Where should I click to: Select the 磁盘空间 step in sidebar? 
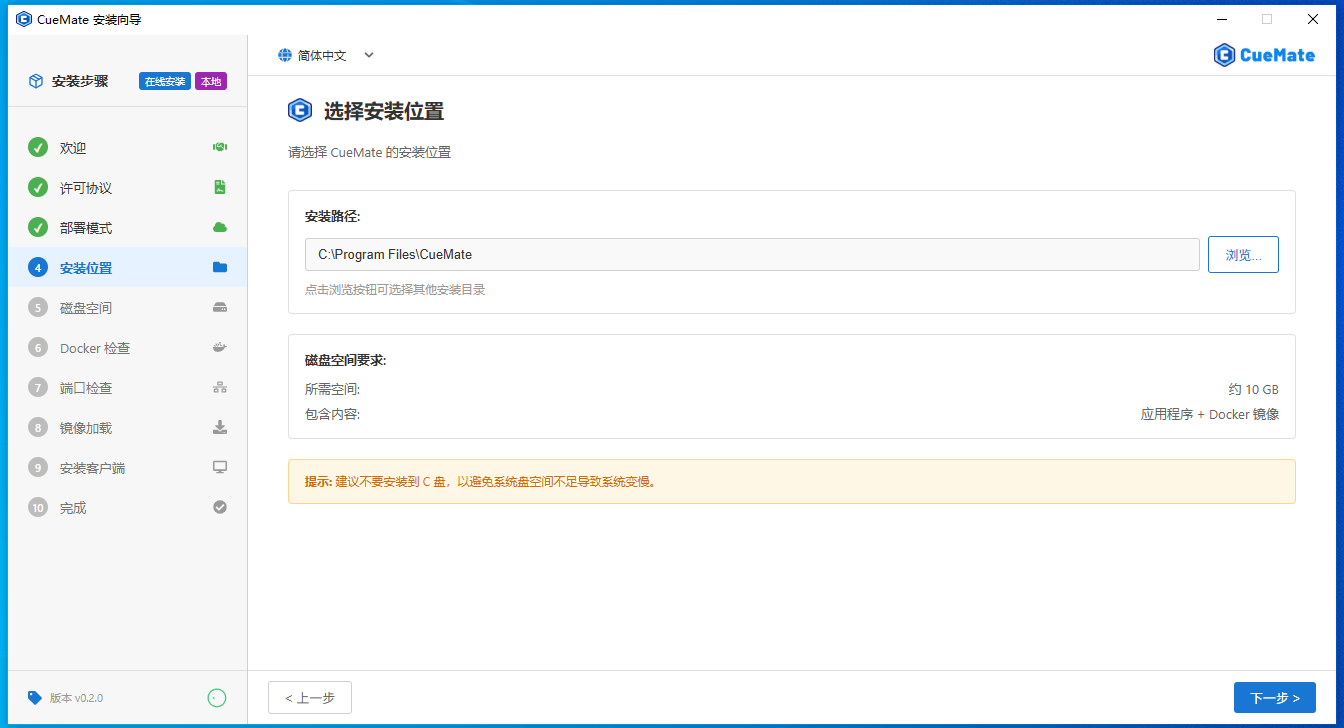pyautogui.click(x=86, y=308)
